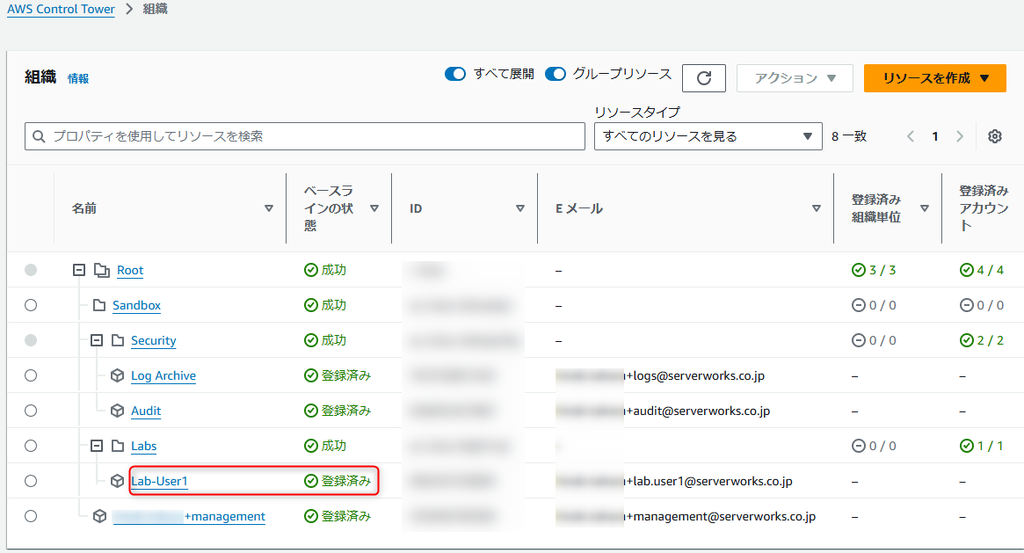Click Sandbox registered OU 0/0 minus icon
The image size is (1024, 553).
pos(858,305)
